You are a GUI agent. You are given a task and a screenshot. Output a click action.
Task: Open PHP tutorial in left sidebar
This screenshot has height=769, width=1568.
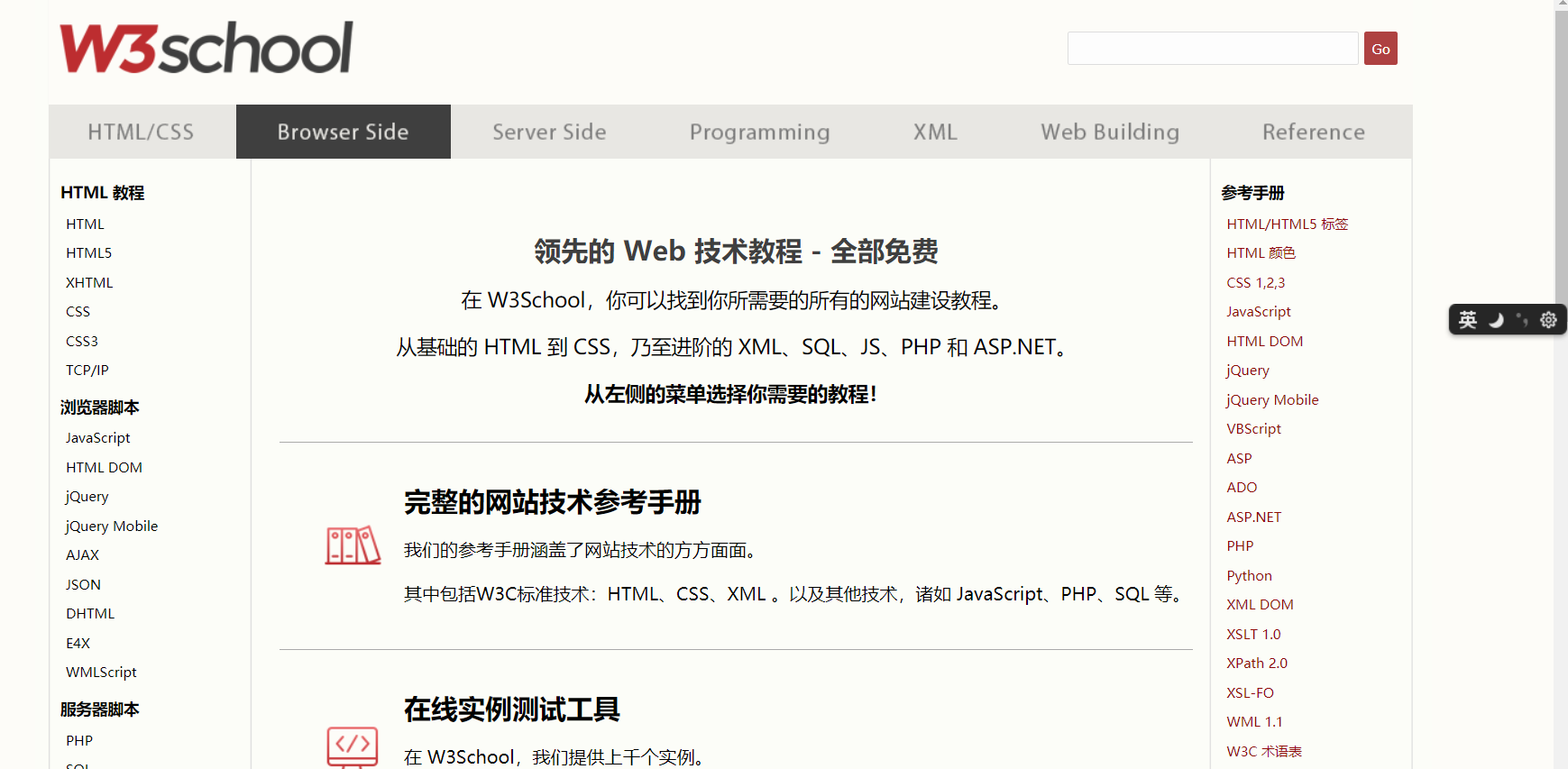pos(79,740)
